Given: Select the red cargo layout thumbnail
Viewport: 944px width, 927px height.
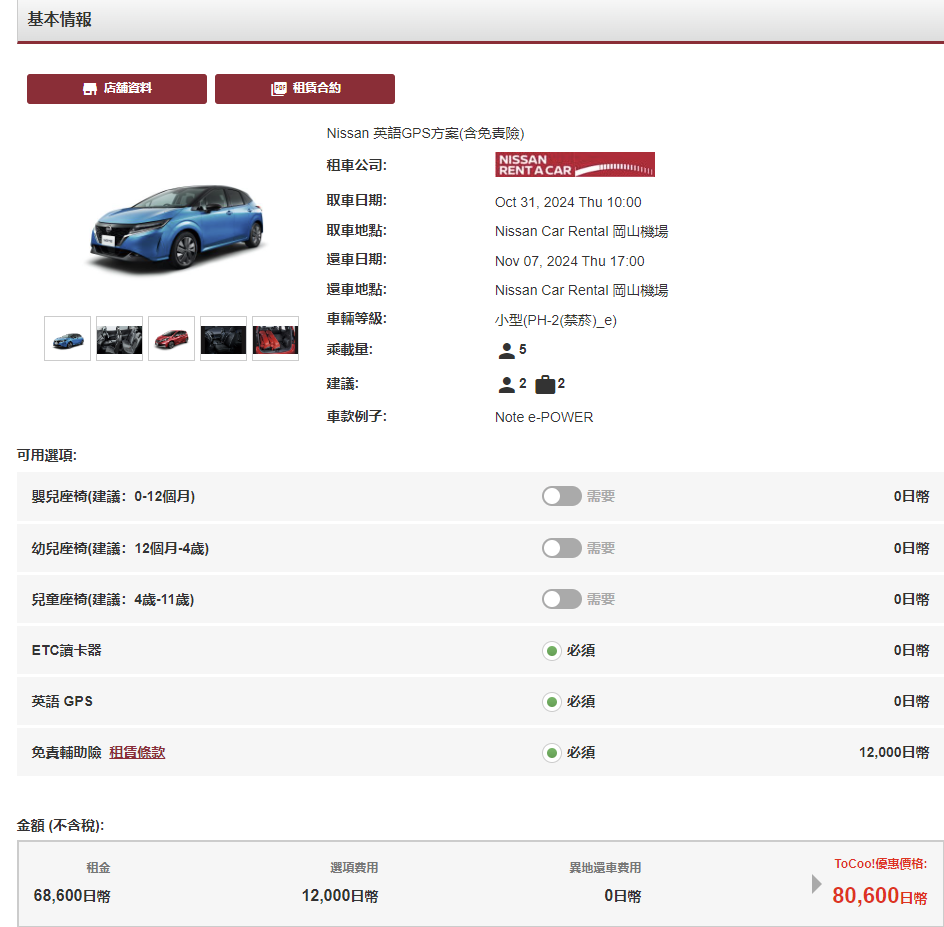Looking at the screenshot, I should tap(275, 339).
